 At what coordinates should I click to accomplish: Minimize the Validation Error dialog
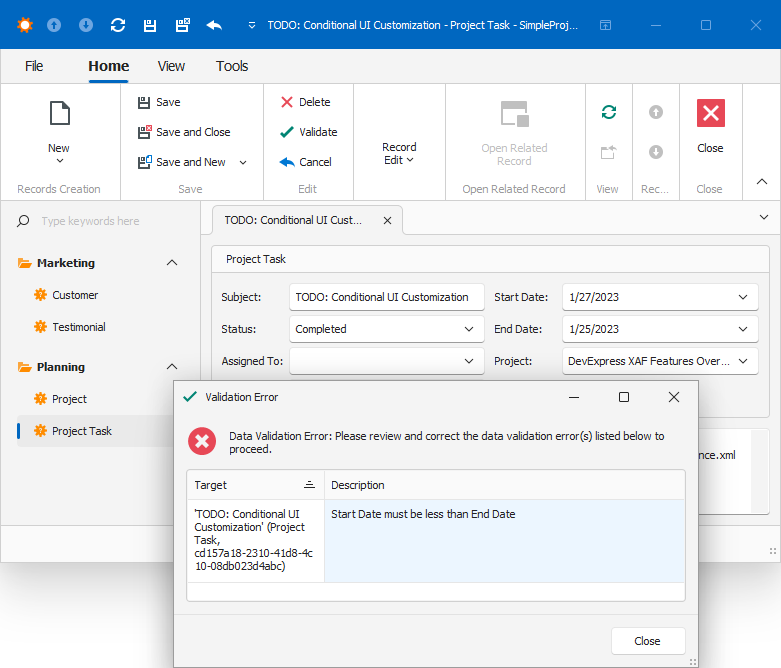tap(574, 397)
